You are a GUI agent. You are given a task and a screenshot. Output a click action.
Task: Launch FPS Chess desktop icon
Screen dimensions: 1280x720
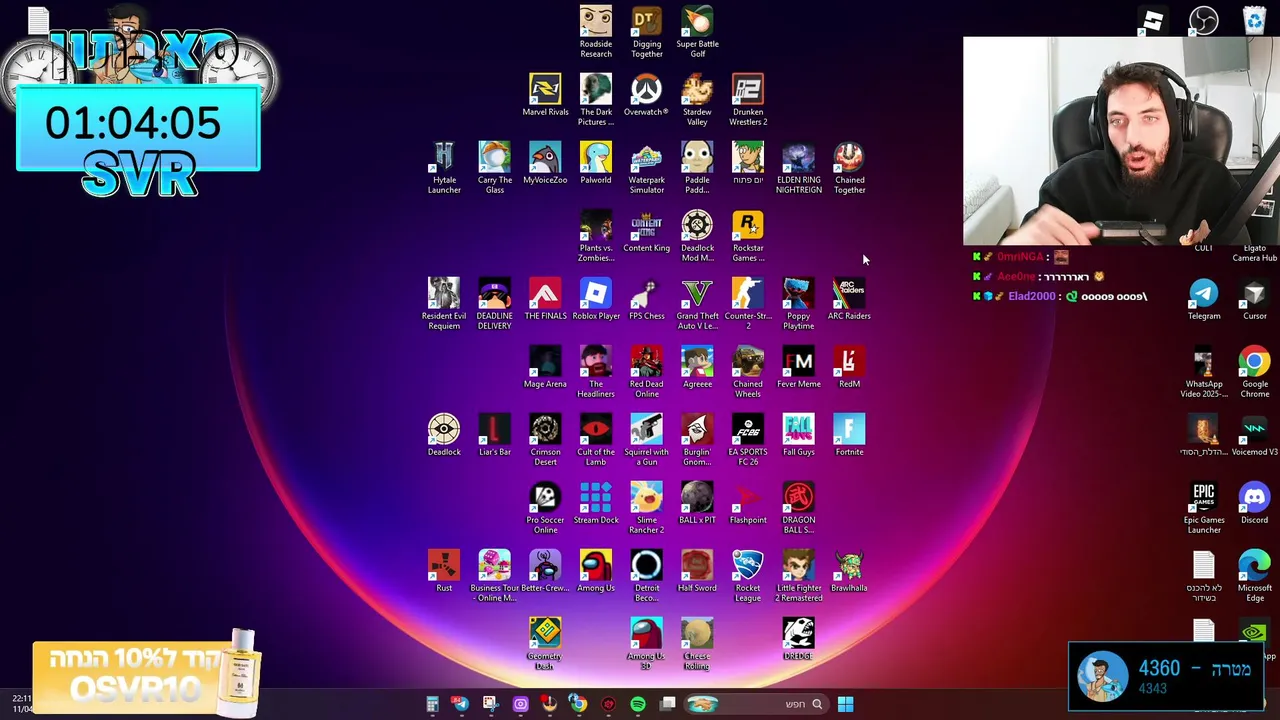(646, 299)
